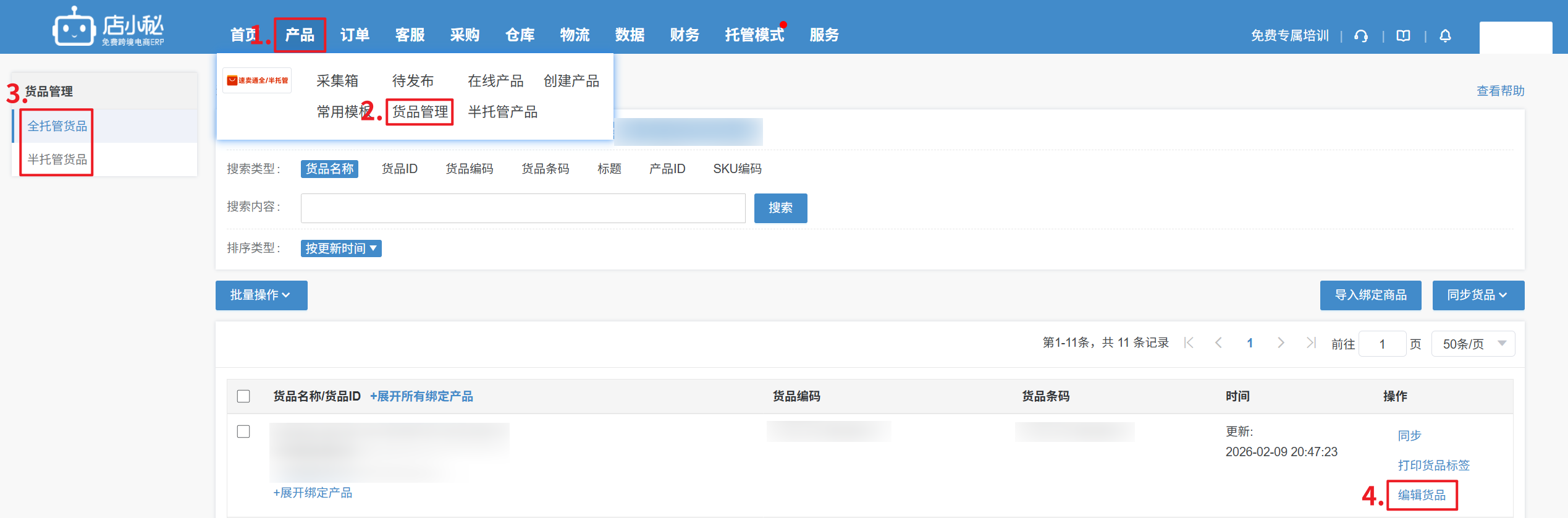1568x518 pixels.
Task: Click the notification bell icon
Action: click(x=1445, y=36)
